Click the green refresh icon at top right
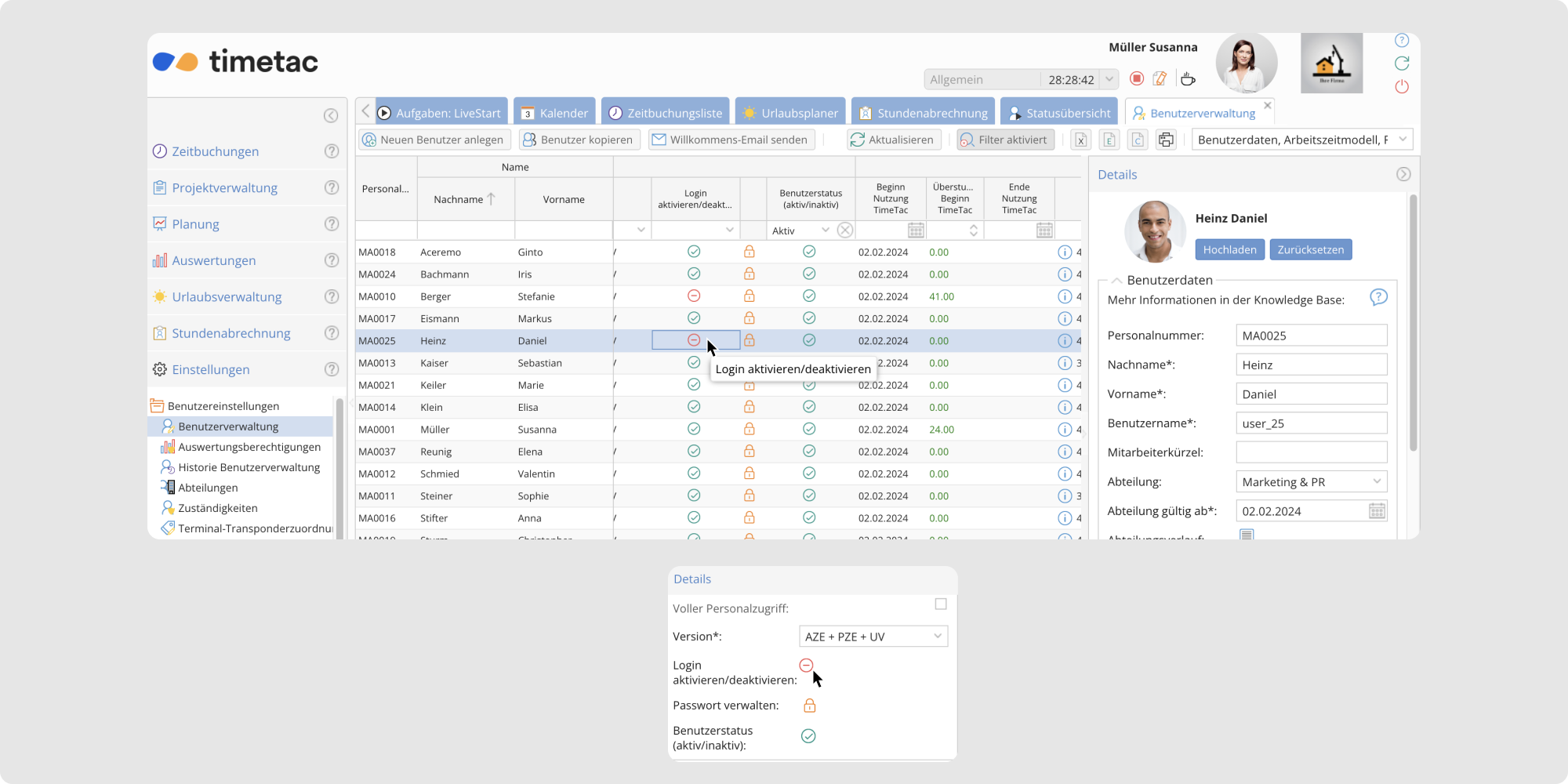Image resolution: width=1568 pixels, height=784 pixels. pos(1402,63)
